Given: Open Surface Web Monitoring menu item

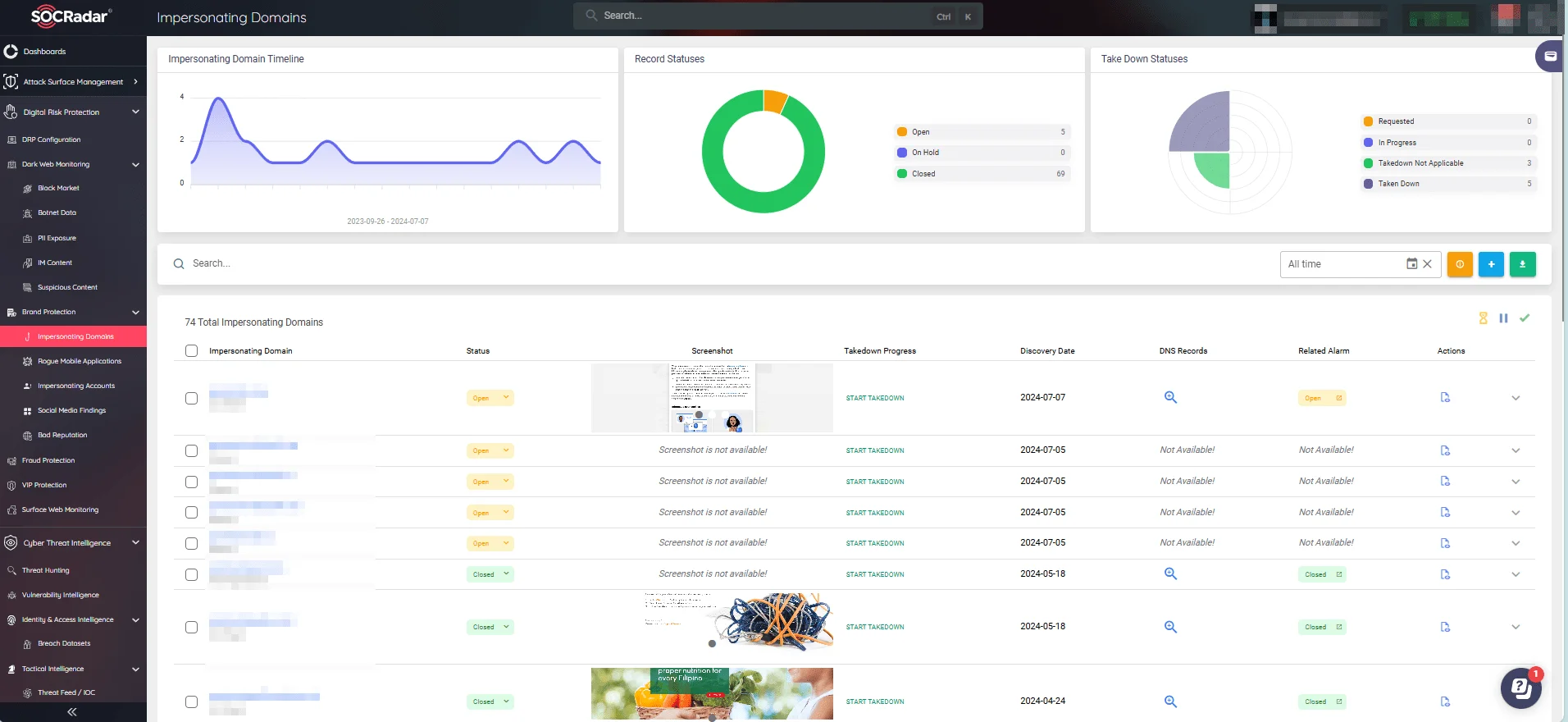Looking at the screenshot, I should click(60, 510).
